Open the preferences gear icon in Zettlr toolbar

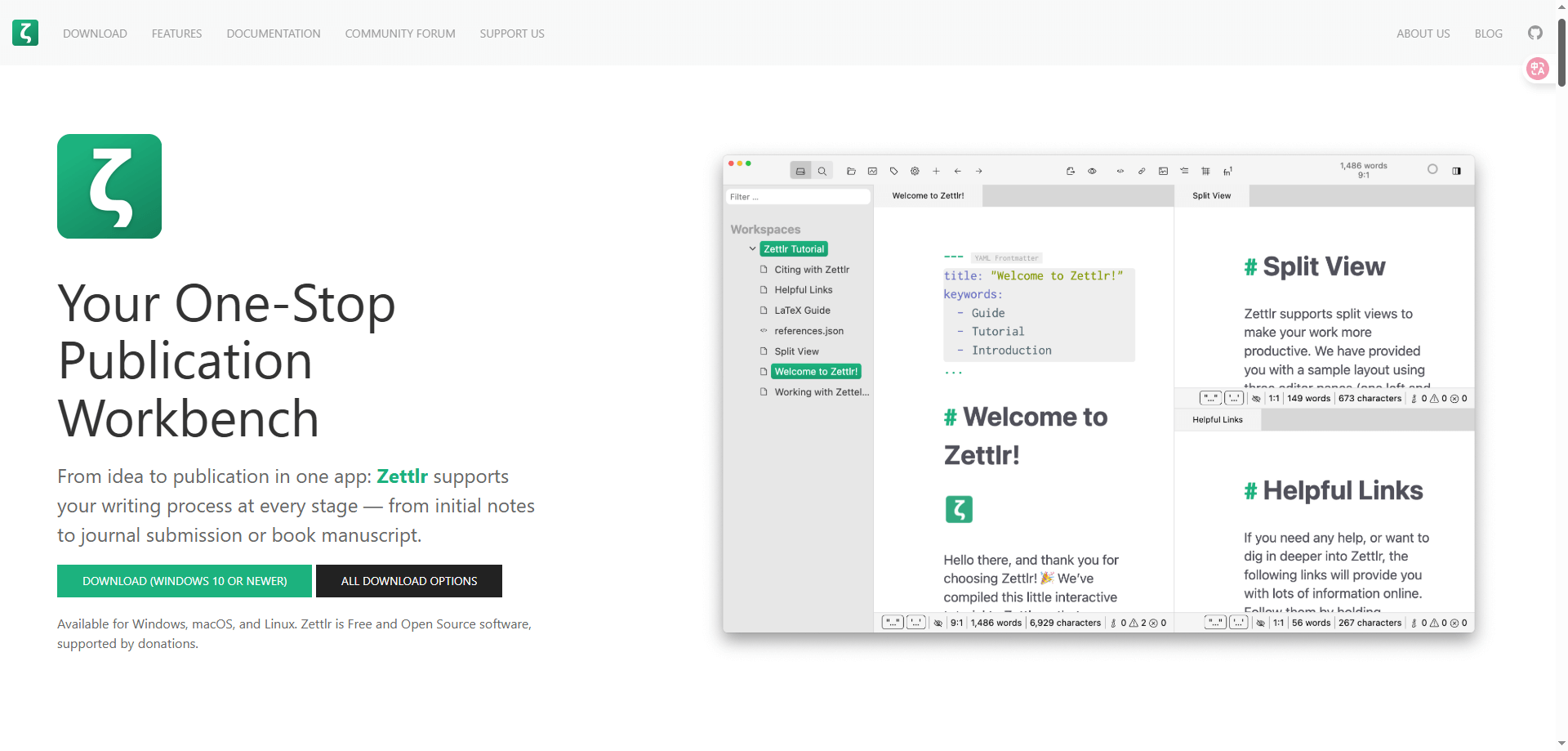(x=915, y=171)
